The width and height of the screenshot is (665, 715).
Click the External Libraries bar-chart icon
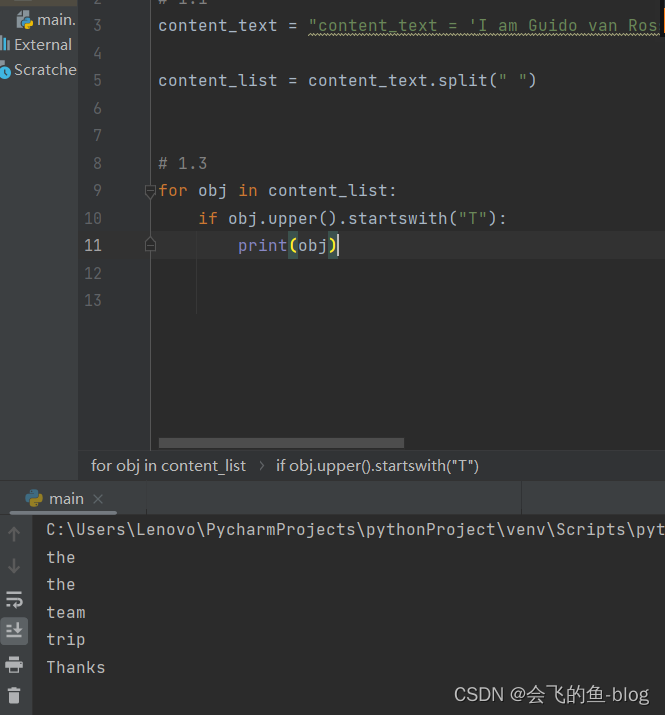pyautogui.click(x=5, y=44)
